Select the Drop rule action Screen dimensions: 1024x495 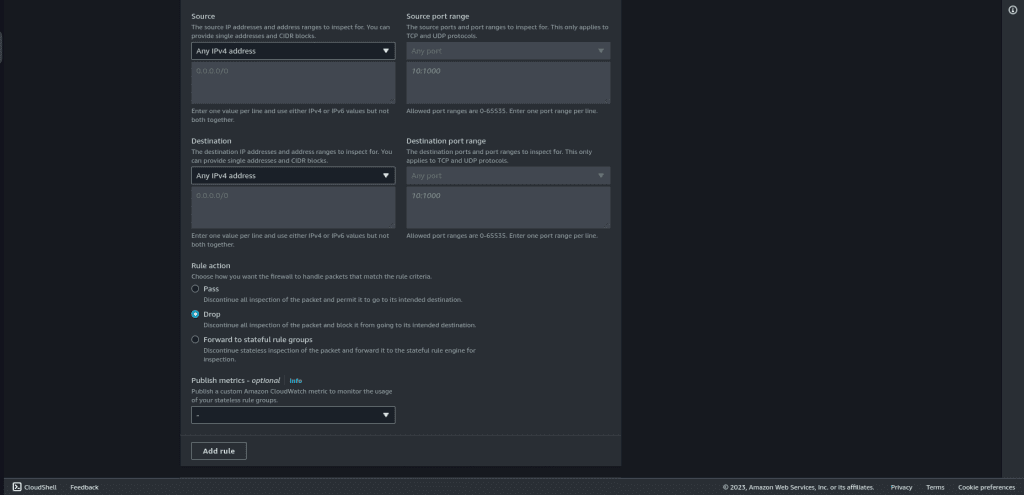[195, 314]
